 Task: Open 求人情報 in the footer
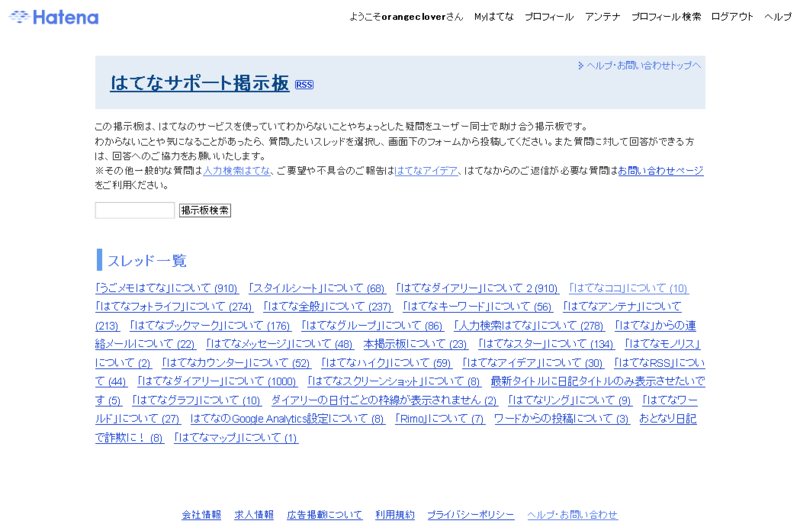point(254,515)
